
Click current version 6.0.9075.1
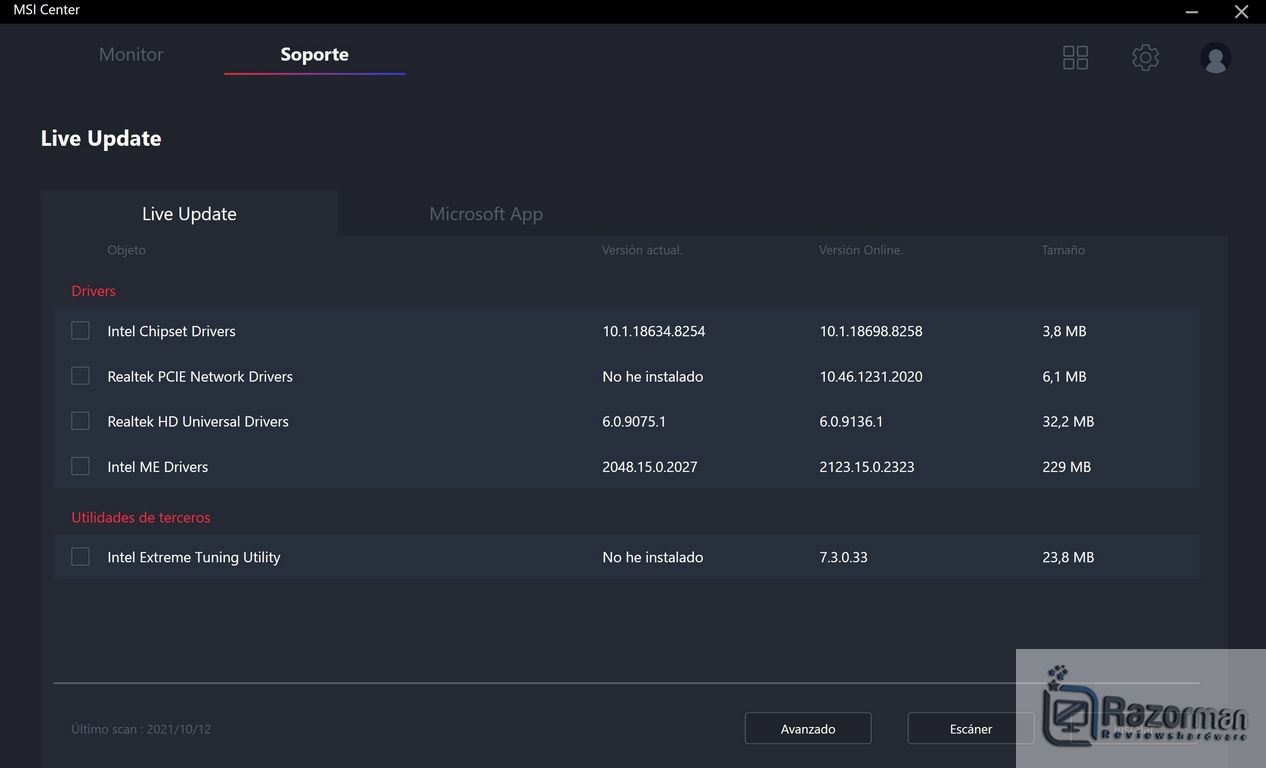(634, 422)
